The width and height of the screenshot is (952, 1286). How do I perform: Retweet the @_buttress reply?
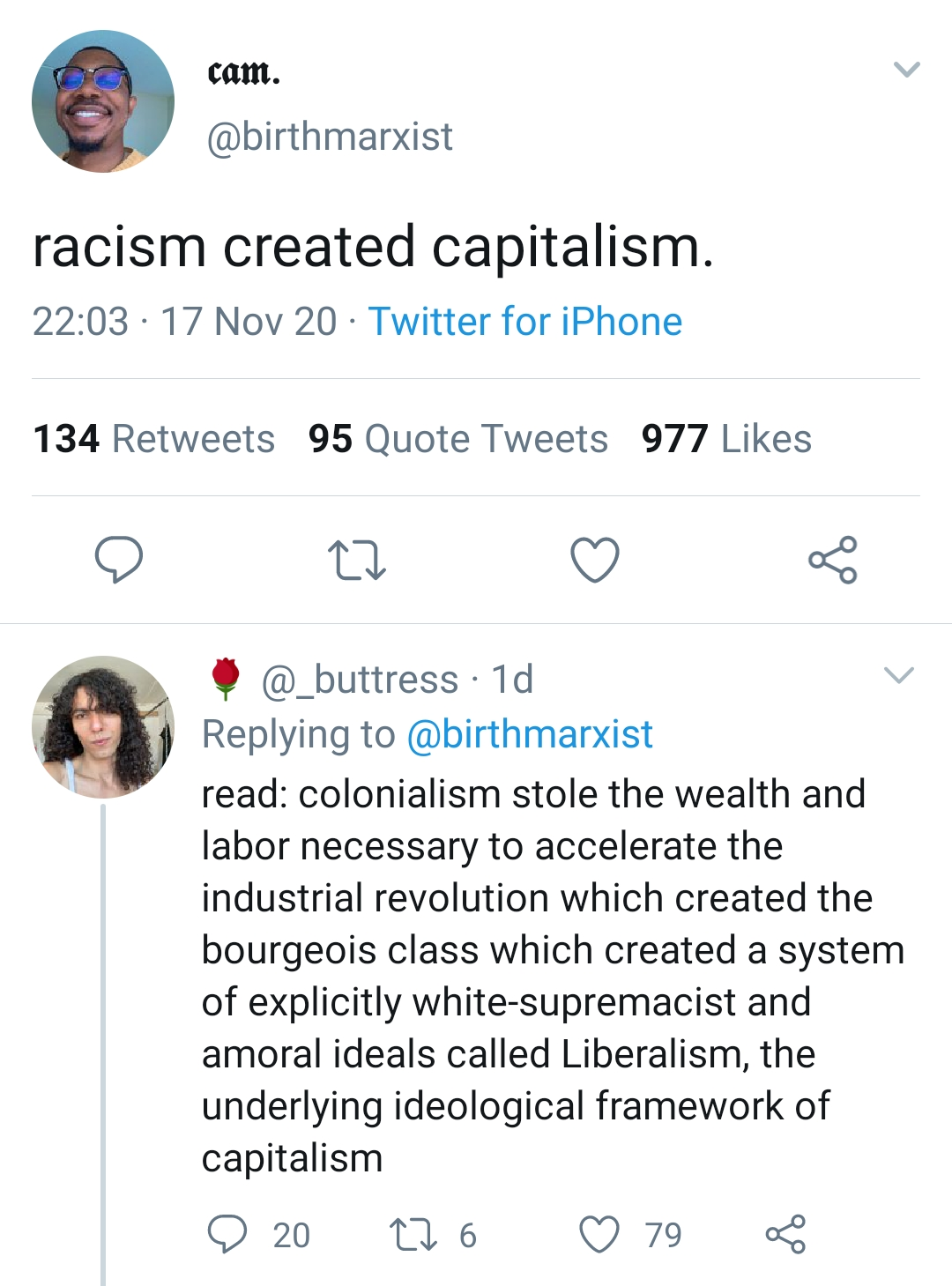pyautogui.click(x=413, y=1234)
